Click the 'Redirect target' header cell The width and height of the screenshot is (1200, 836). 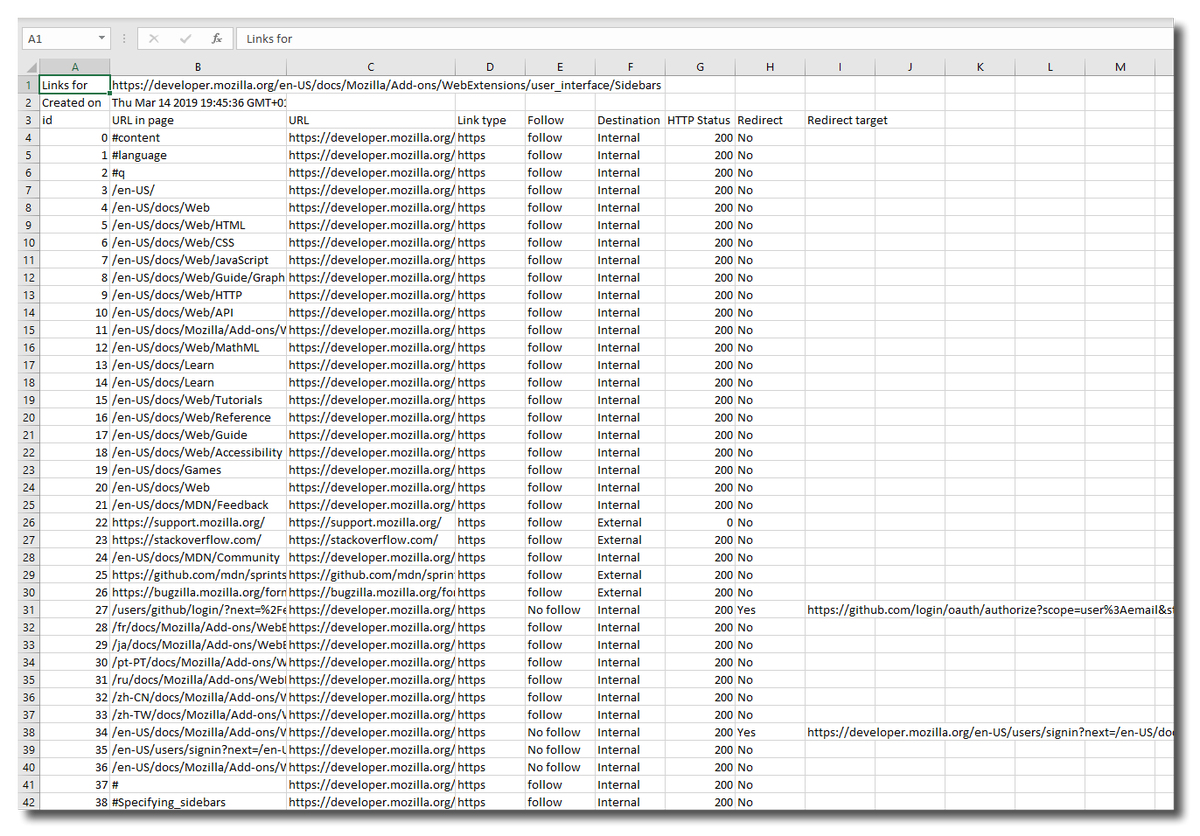tap(840, 120)
